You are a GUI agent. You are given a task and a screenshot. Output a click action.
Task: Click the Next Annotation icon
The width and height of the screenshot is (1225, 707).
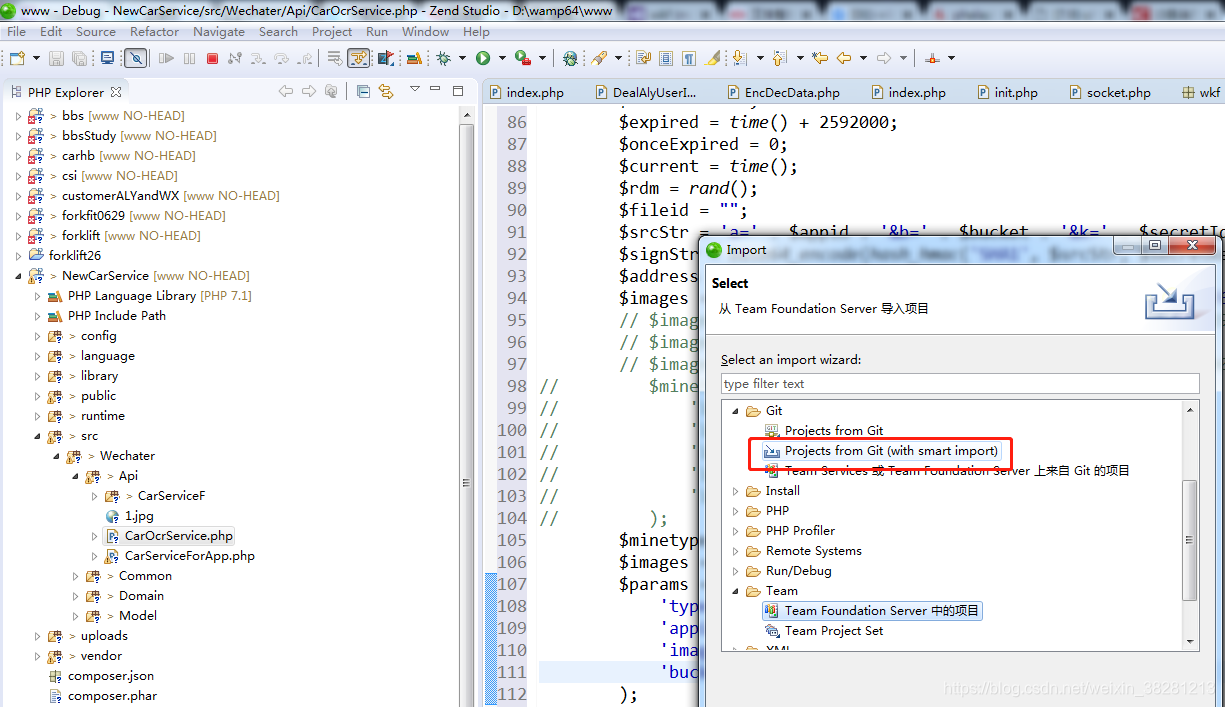[x=739, y=58]
